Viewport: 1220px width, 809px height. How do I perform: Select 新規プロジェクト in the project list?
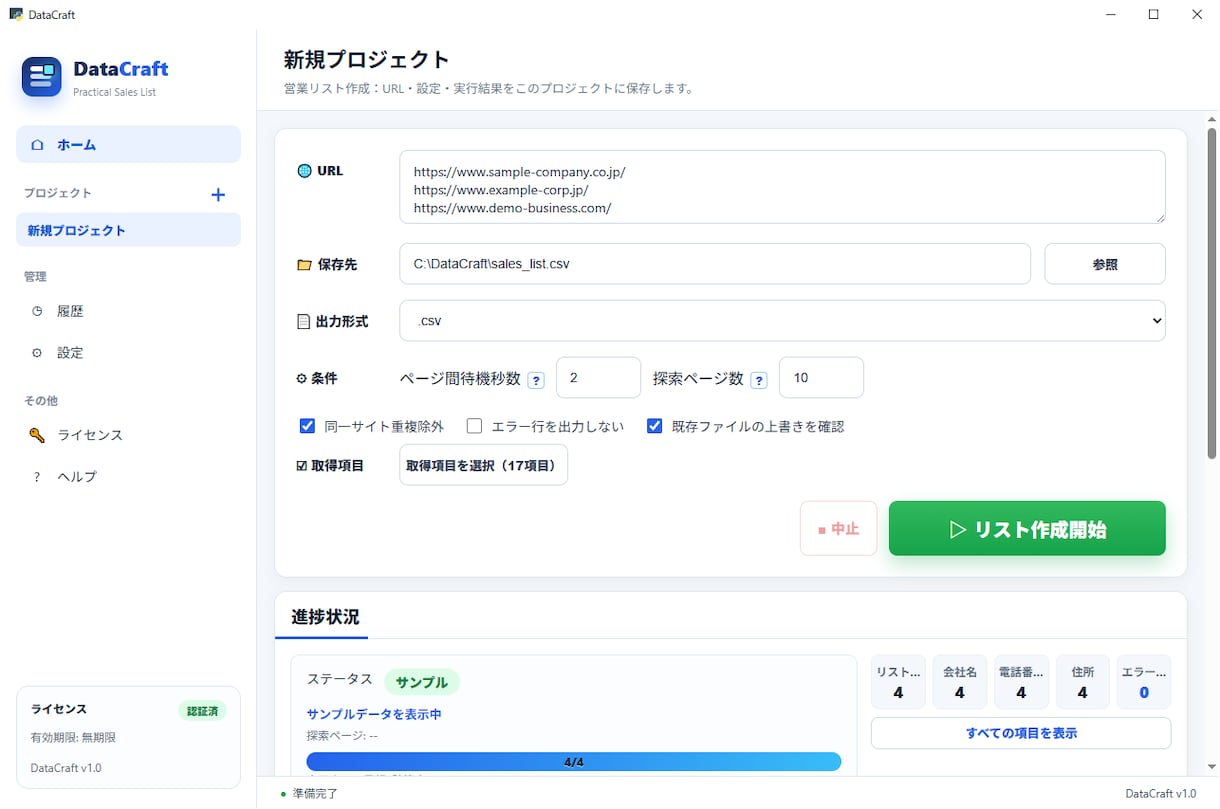[x=128, y=230]
